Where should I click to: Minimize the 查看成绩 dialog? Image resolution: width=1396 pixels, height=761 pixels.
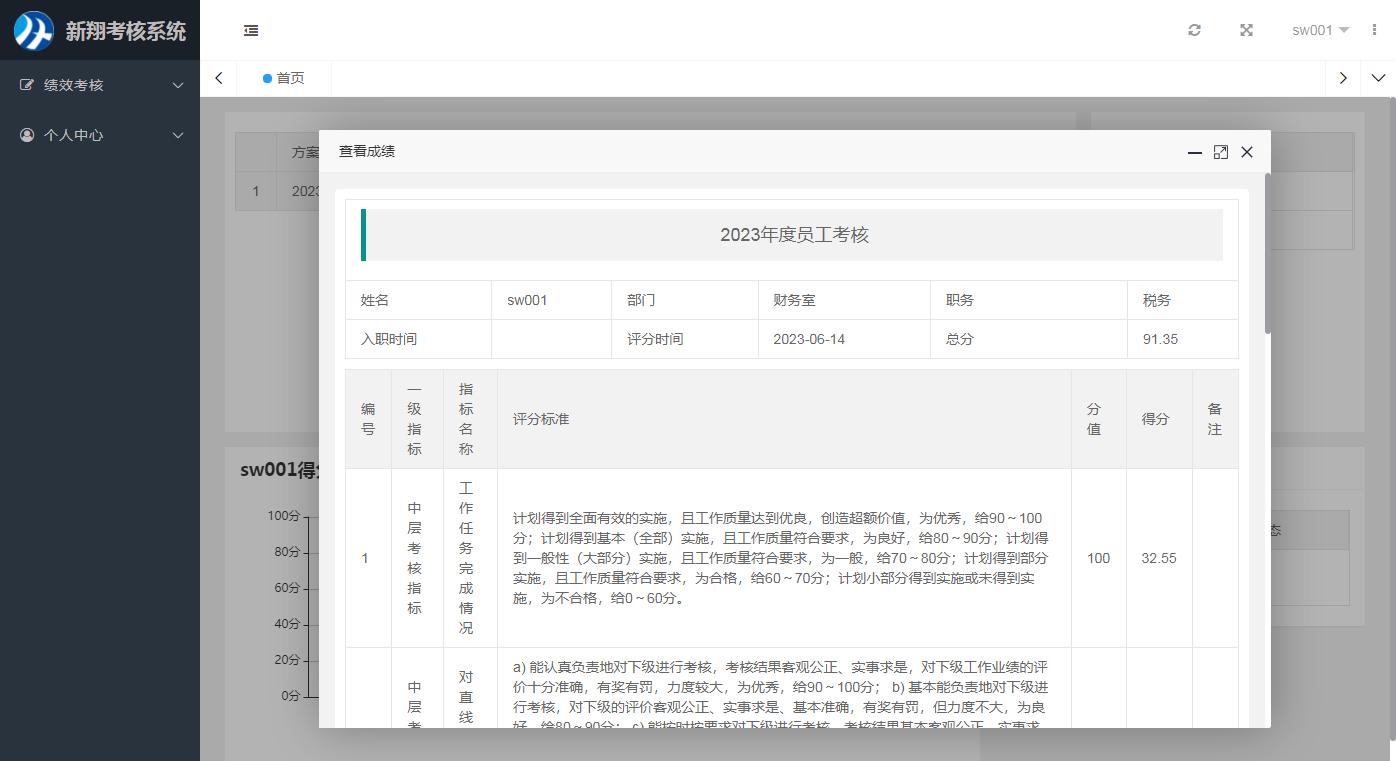tap(1194, 152)
